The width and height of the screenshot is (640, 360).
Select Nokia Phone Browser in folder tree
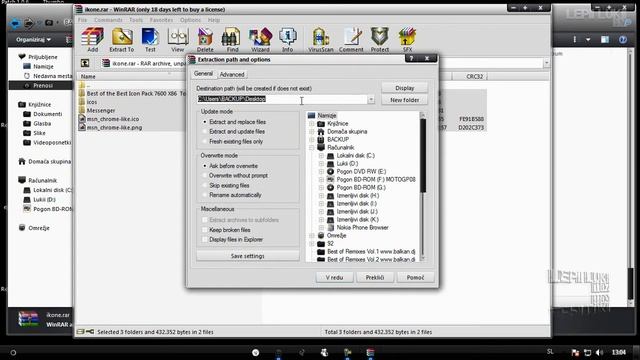(362, 227)
